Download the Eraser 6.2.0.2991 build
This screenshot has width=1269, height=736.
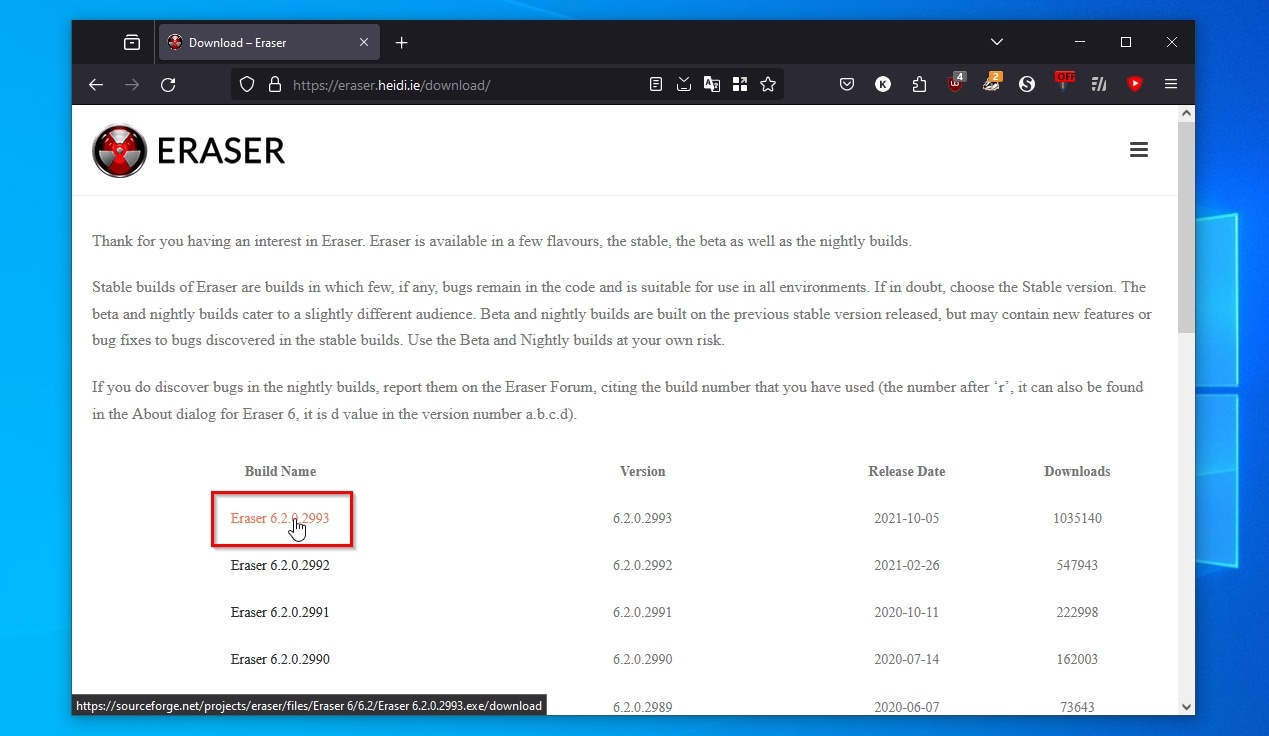tap(280, 612)
